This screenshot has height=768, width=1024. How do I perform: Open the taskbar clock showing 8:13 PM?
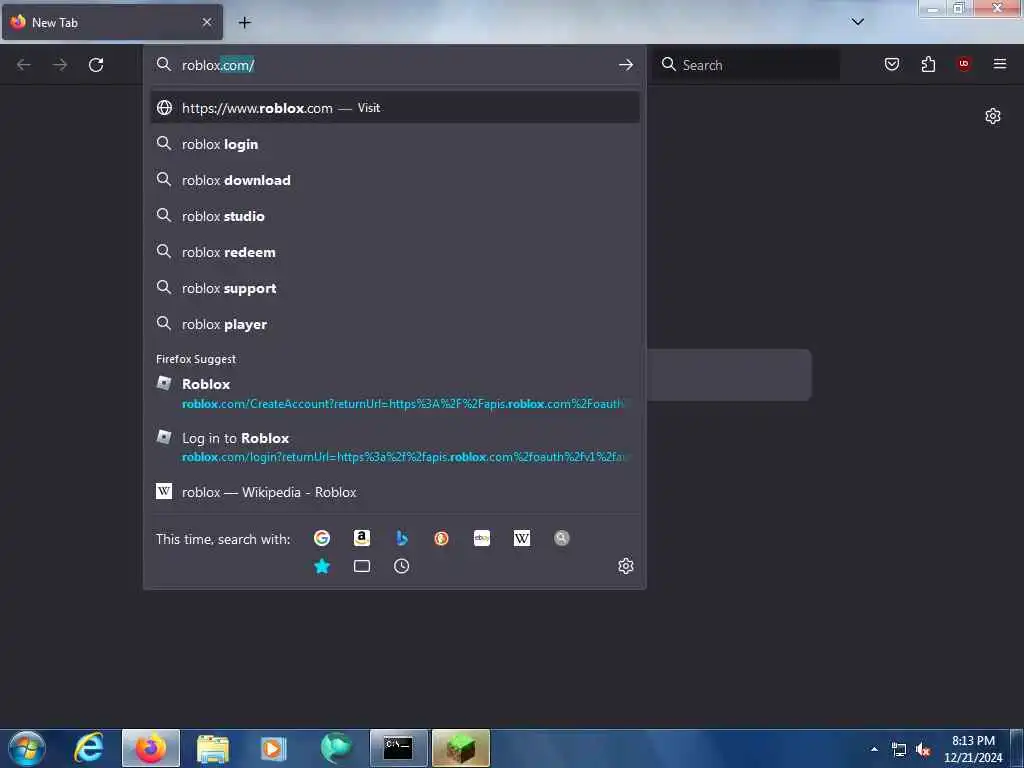(973, 749)
